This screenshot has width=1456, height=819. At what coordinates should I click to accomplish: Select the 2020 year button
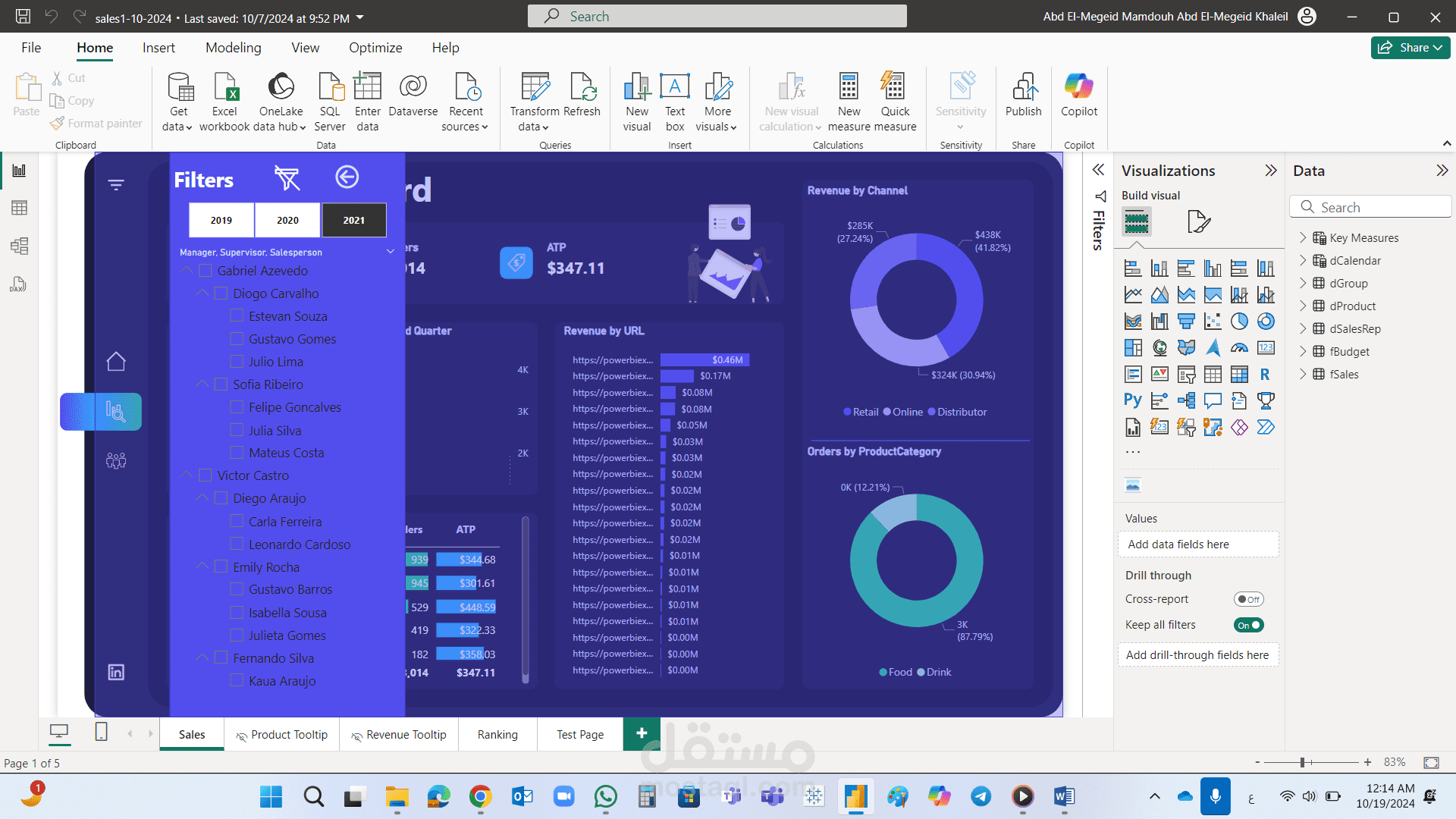[287, 220]
